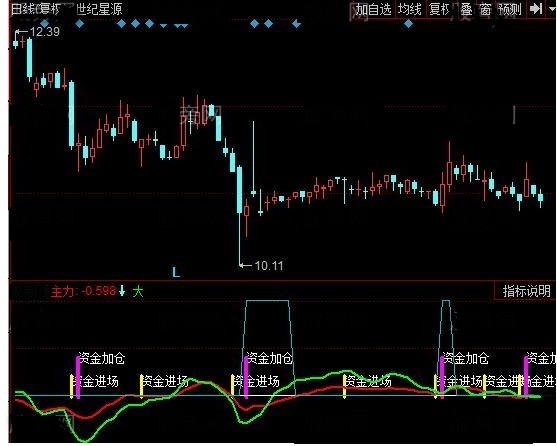The height and width of the screenshot is (446, 557).
Task: Click the blue diamond marker beneath 世纪星源 title
Action: point(80,24)
